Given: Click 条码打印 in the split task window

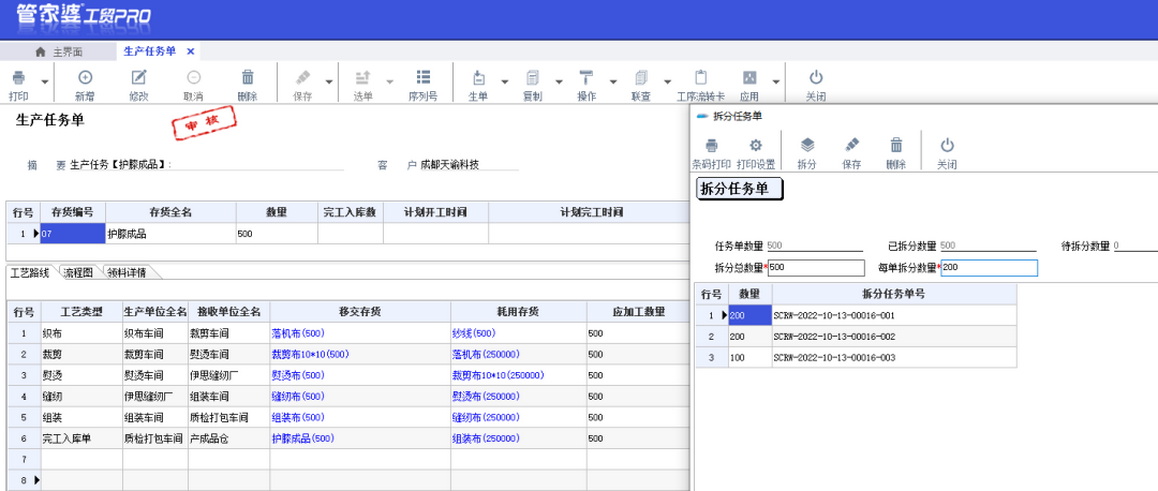Looking at the screenshot, I should point(710,145).
